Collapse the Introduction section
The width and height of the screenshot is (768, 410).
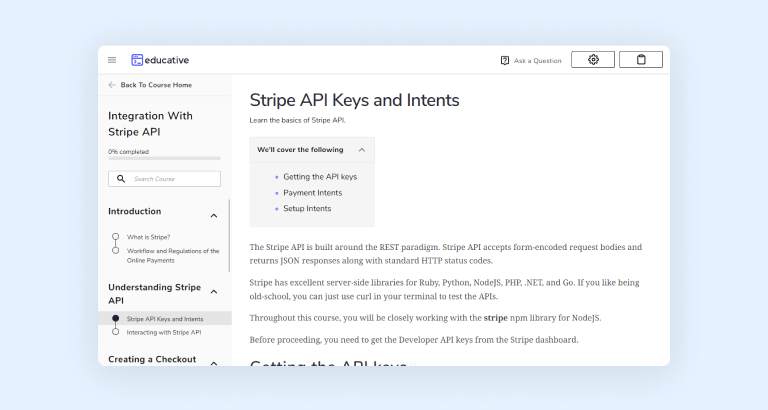[213, 215]
